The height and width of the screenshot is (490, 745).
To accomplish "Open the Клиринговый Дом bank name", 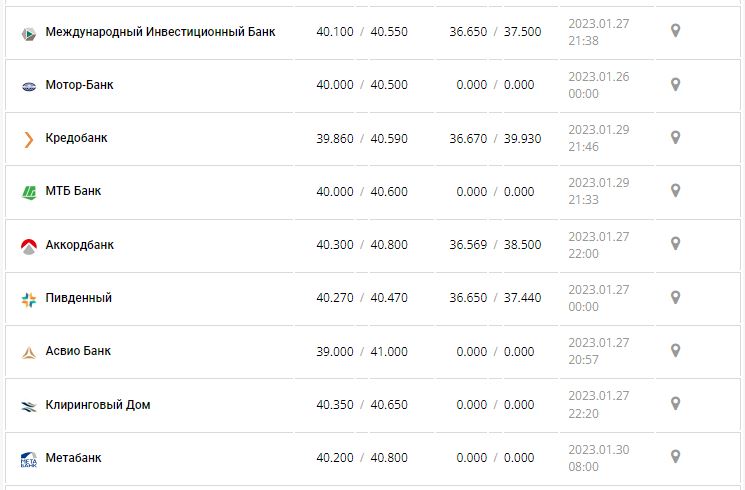I will (x=98, y=405).
